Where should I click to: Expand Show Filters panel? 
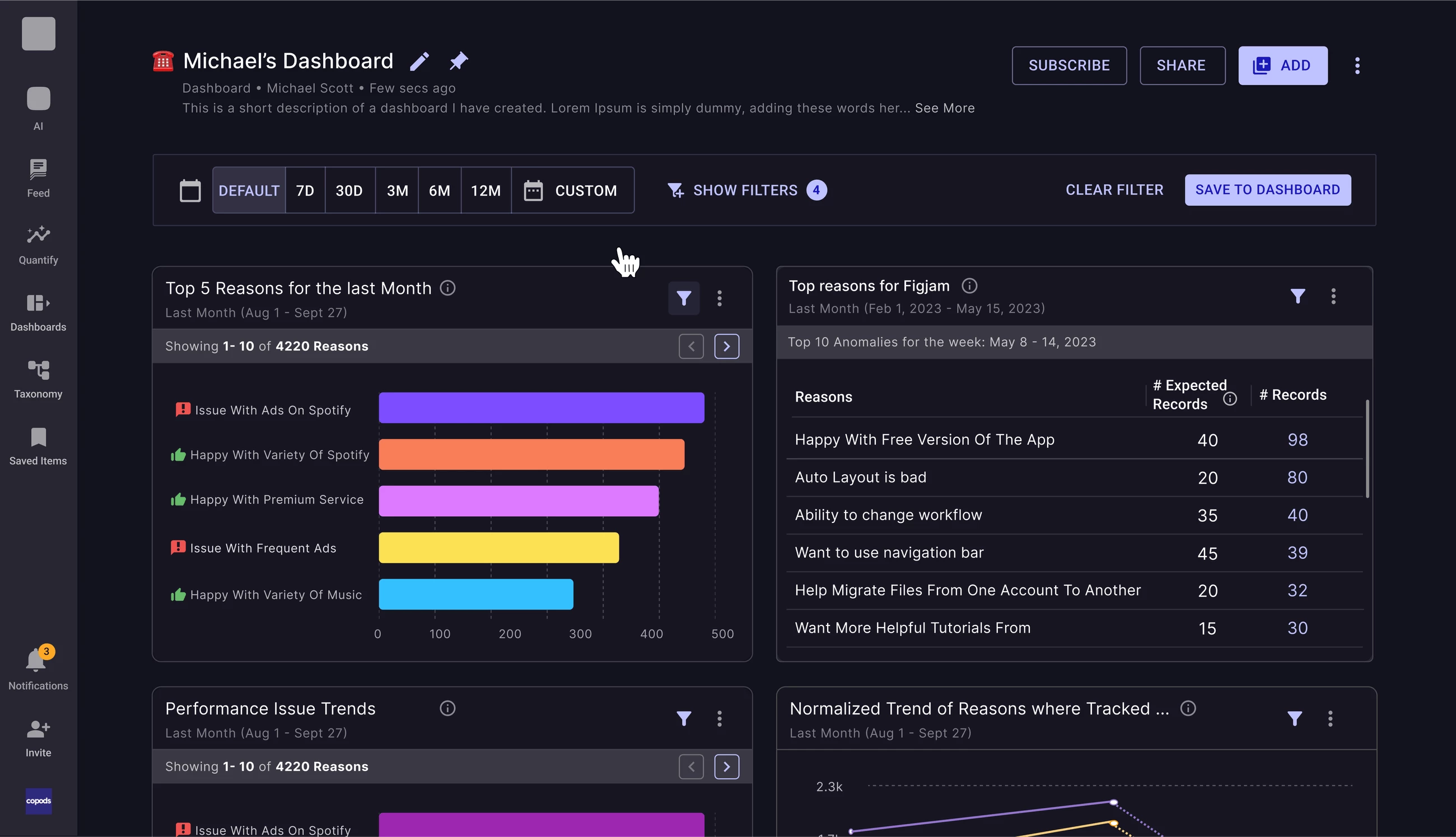[745, 190]
